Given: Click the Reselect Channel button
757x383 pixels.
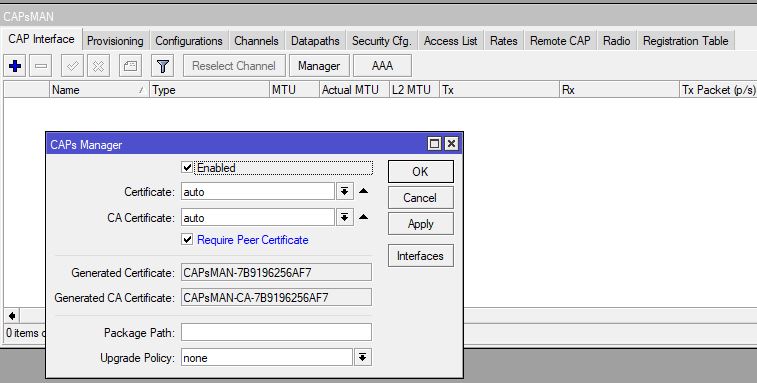Looking at the screenshot, I should (x=234, y=66).
